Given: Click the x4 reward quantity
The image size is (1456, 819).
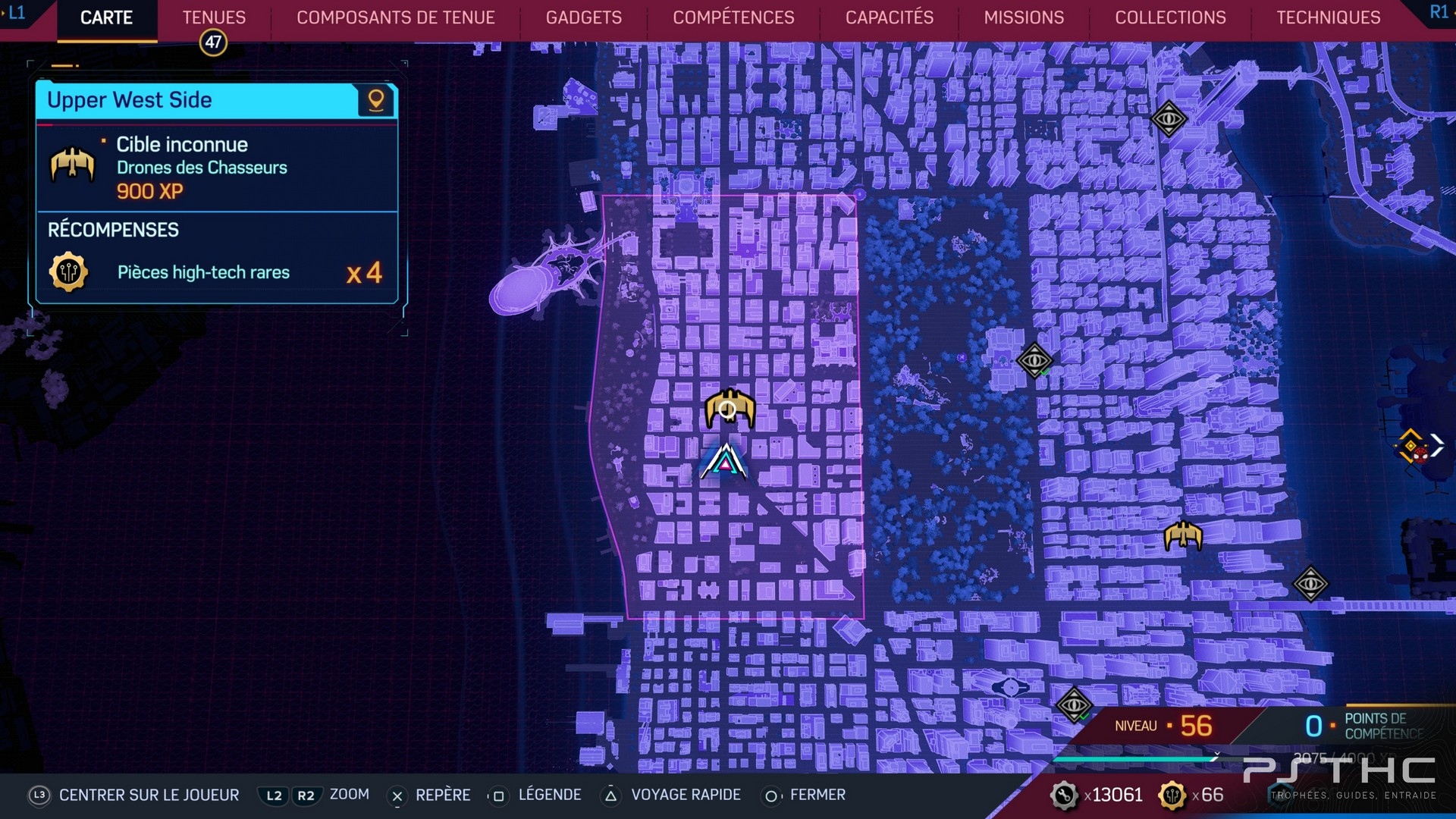Looking at the screenshot, I should [x=364, y=273].
